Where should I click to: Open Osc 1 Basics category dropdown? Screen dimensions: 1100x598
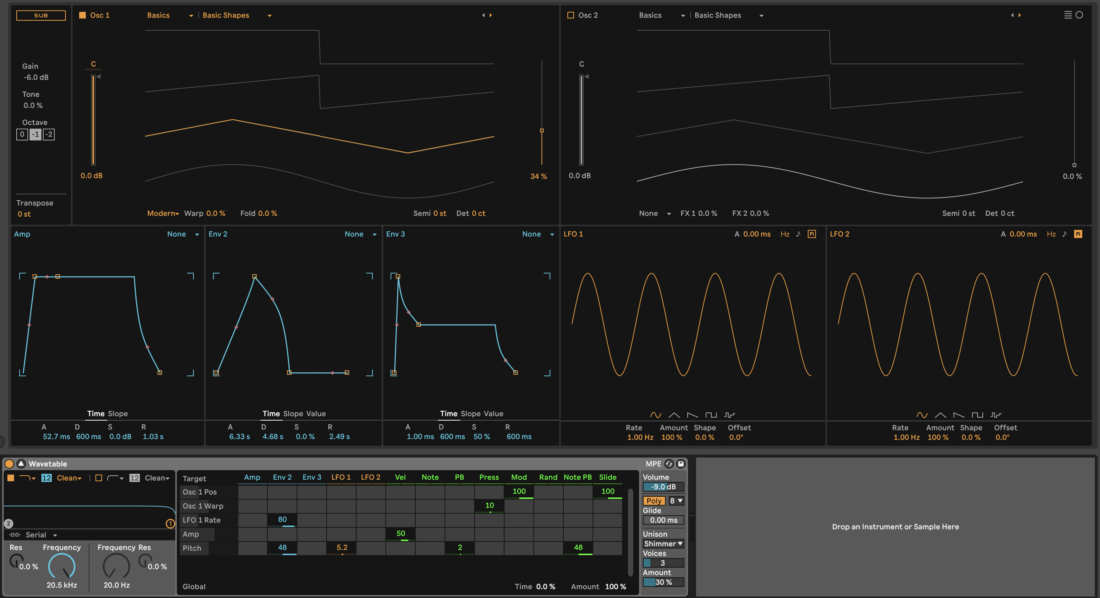click(x=170, y=15)
